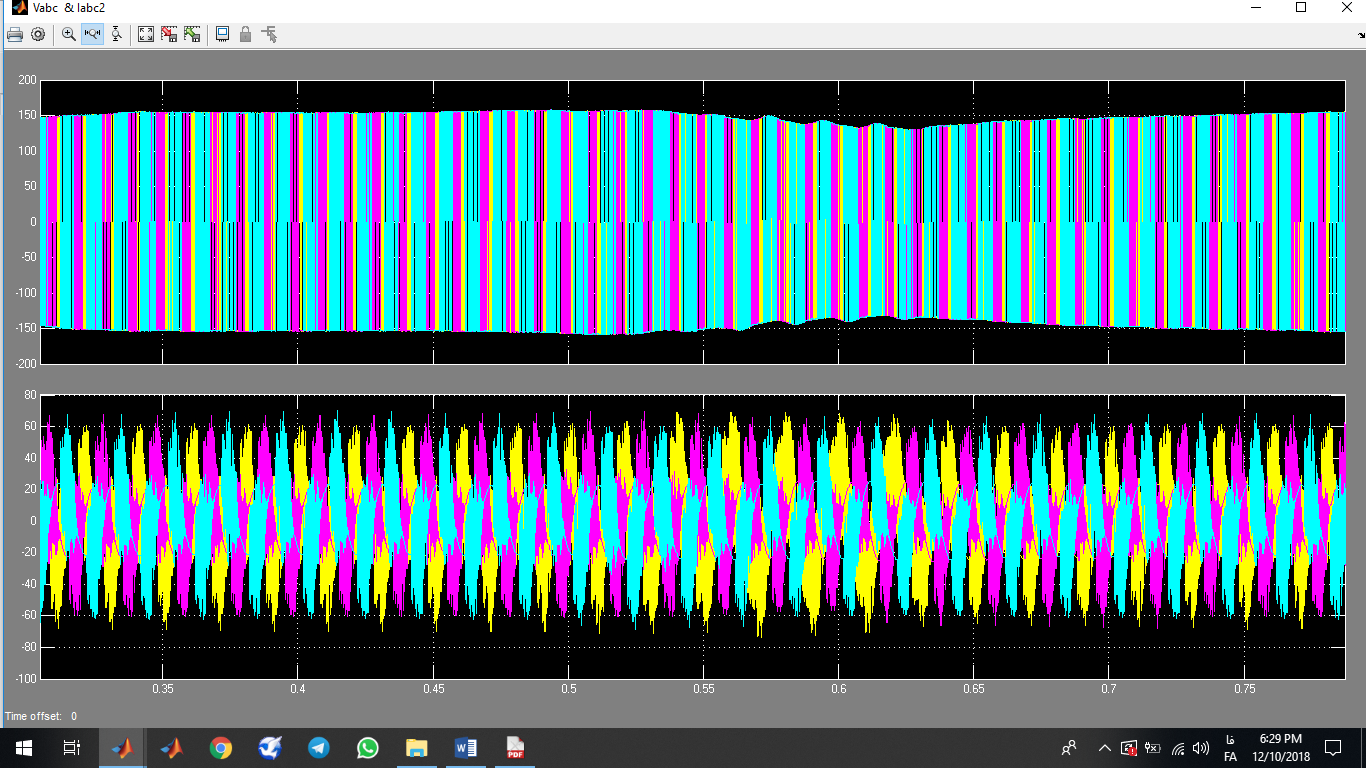The width and height of the screenshot is (1366, 768).
Task: Open Google Chrome from the taskbar
Action: (221, 747)
